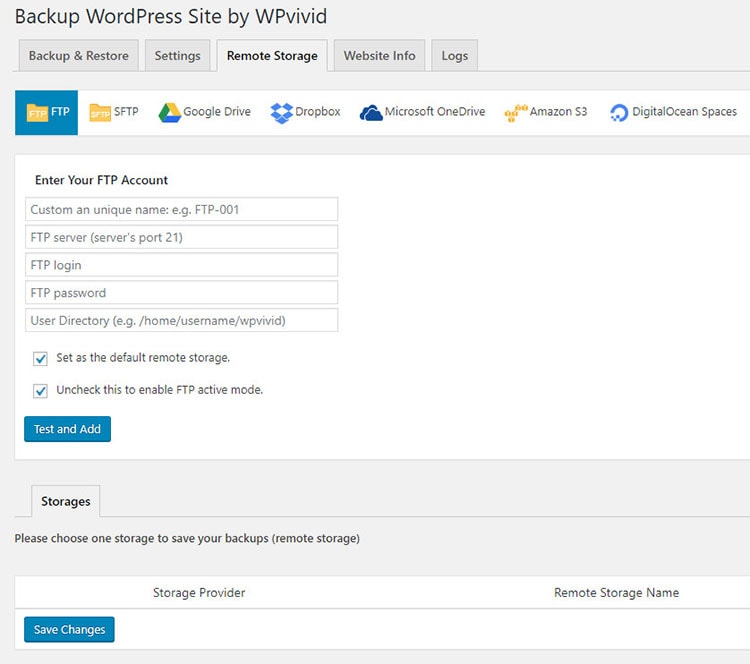Click the Test and Add button
Viewport: 750px width, 664px height.
point(67,429)
